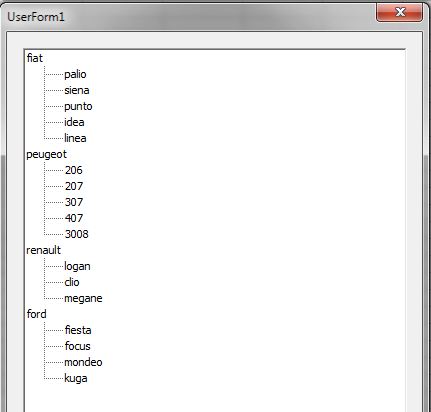This screenshot has width=431, height=412.
Task: Click the fiesta tree item
Action: pos(78,330)
